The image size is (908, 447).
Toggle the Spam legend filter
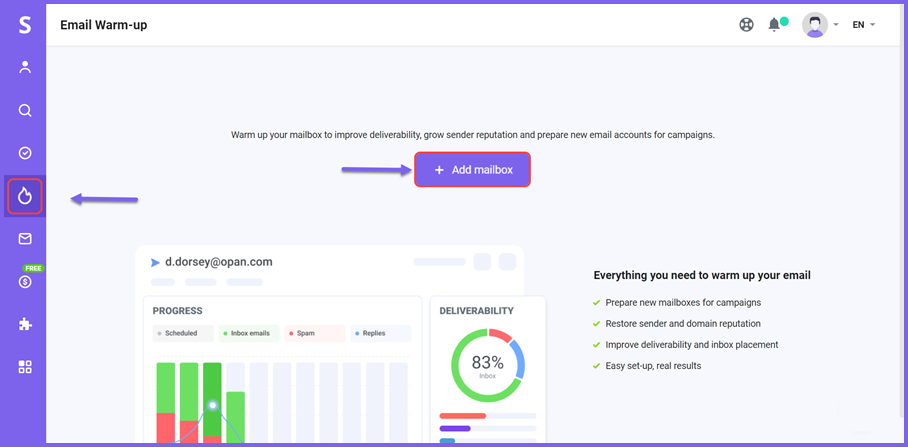[315, 334]
